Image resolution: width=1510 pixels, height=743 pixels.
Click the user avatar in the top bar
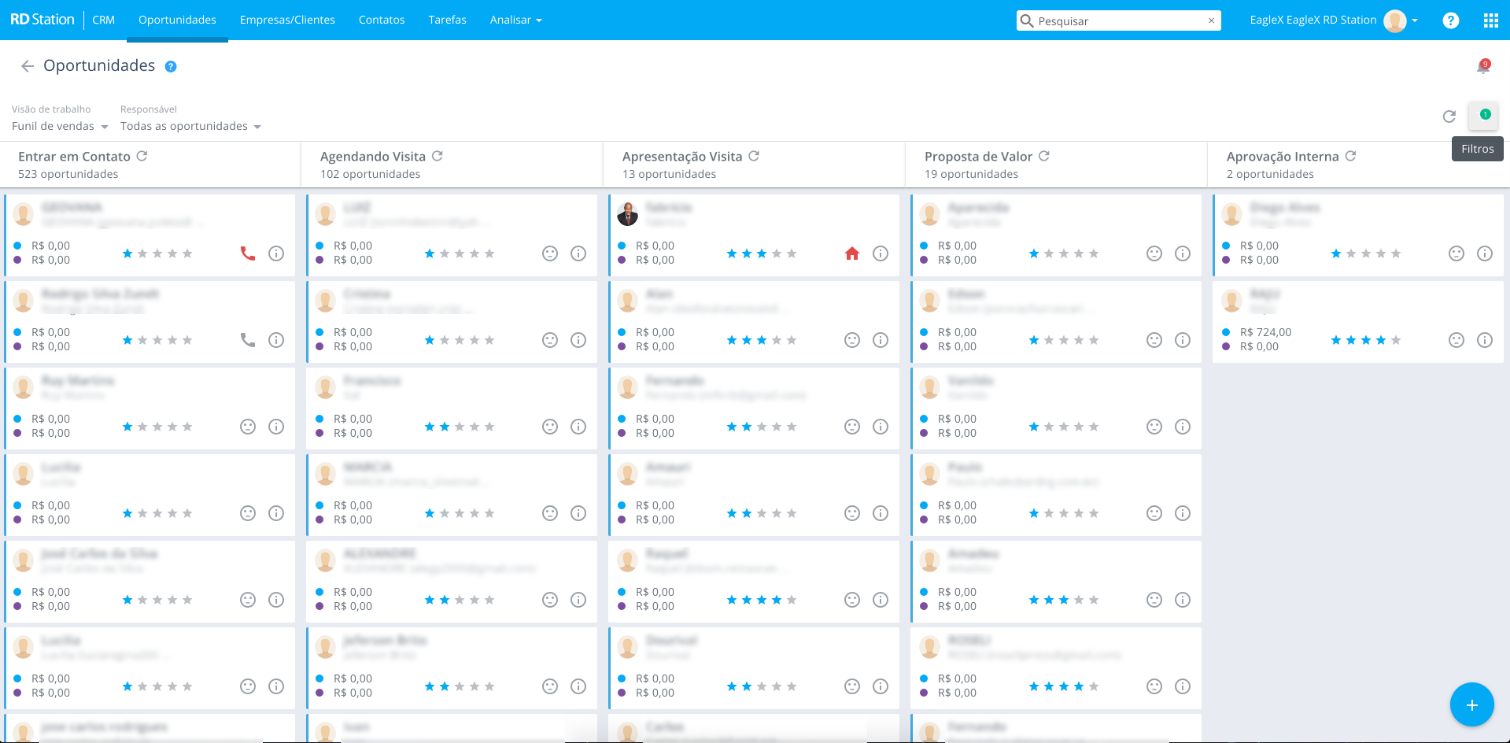[1395, 20]
